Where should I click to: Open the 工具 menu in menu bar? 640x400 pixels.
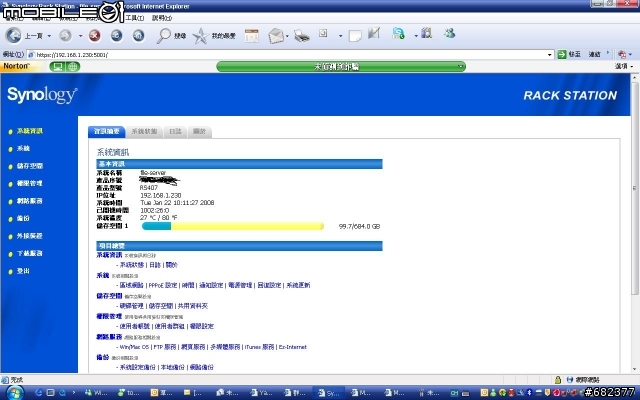(135, 18)
